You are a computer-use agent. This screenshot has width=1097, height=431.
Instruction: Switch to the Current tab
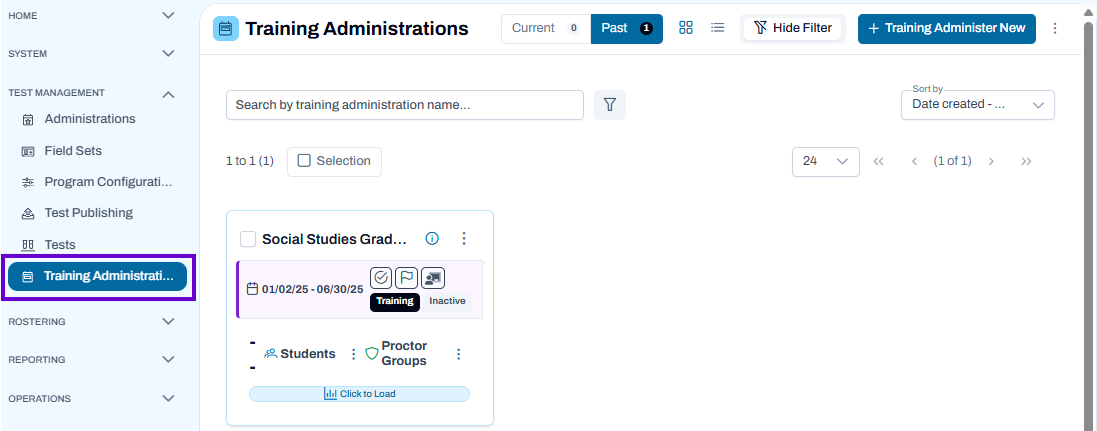click(546, 29)
